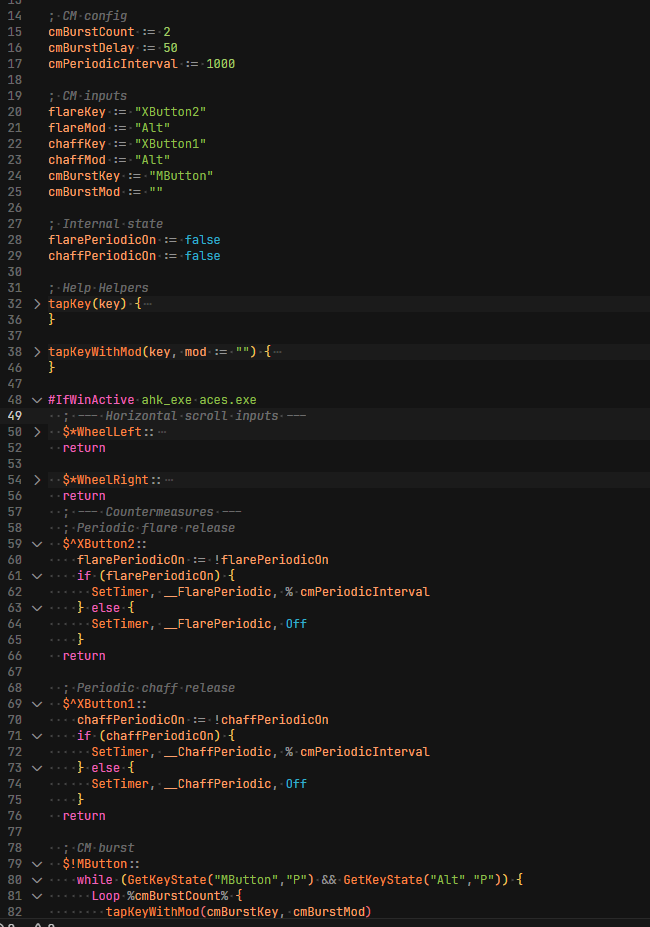Click the "Alt" string after flareMod
The height and width of the screenshot is (927, 650).
click(153, 128)
